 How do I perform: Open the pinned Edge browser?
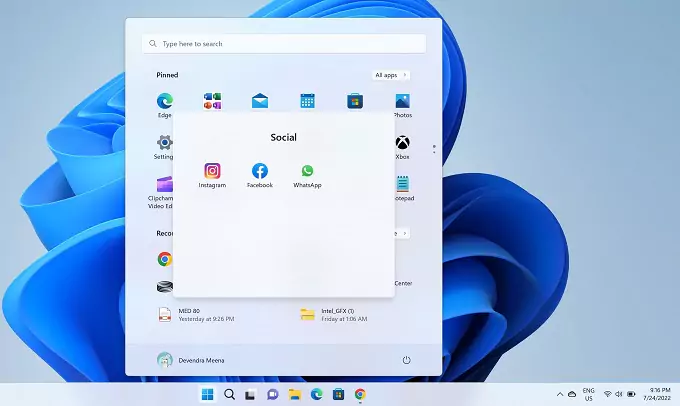click(164, 105)
